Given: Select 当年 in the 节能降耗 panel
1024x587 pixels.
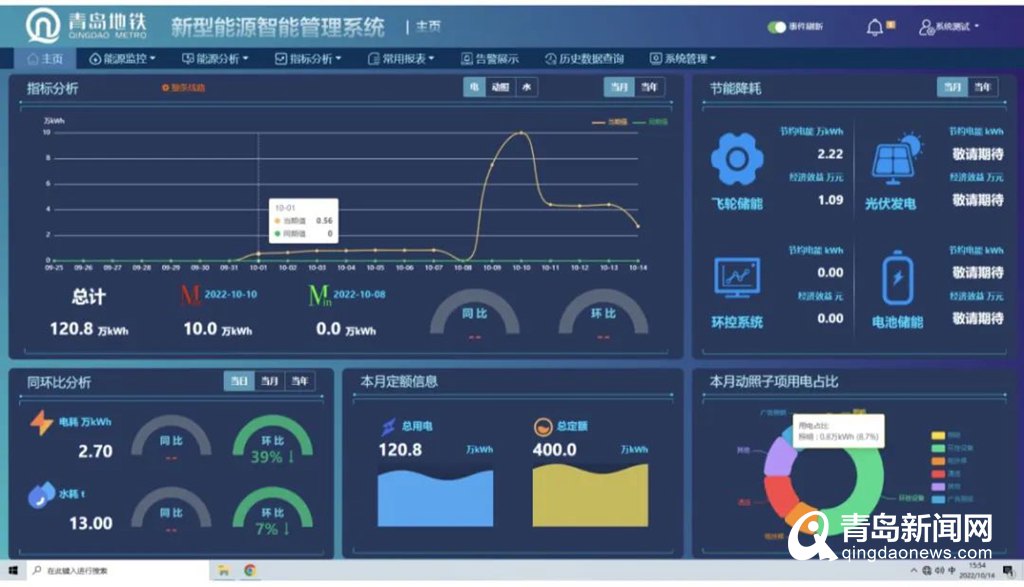Looking at the screenshot, I should click(983, 88).
